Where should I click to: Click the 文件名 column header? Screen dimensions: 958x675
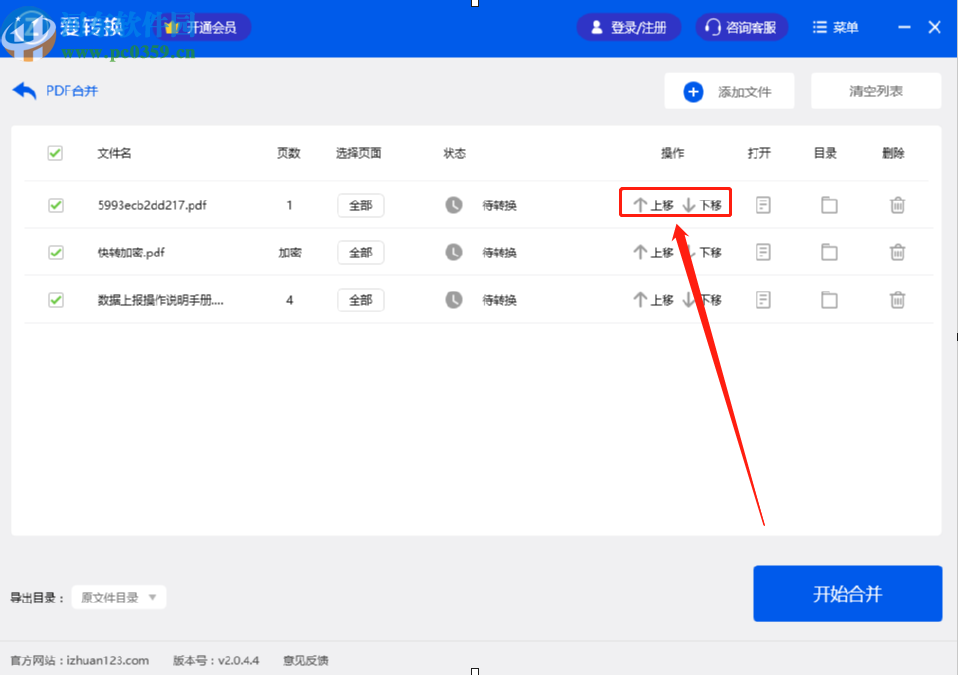click(x=114, y=153)
